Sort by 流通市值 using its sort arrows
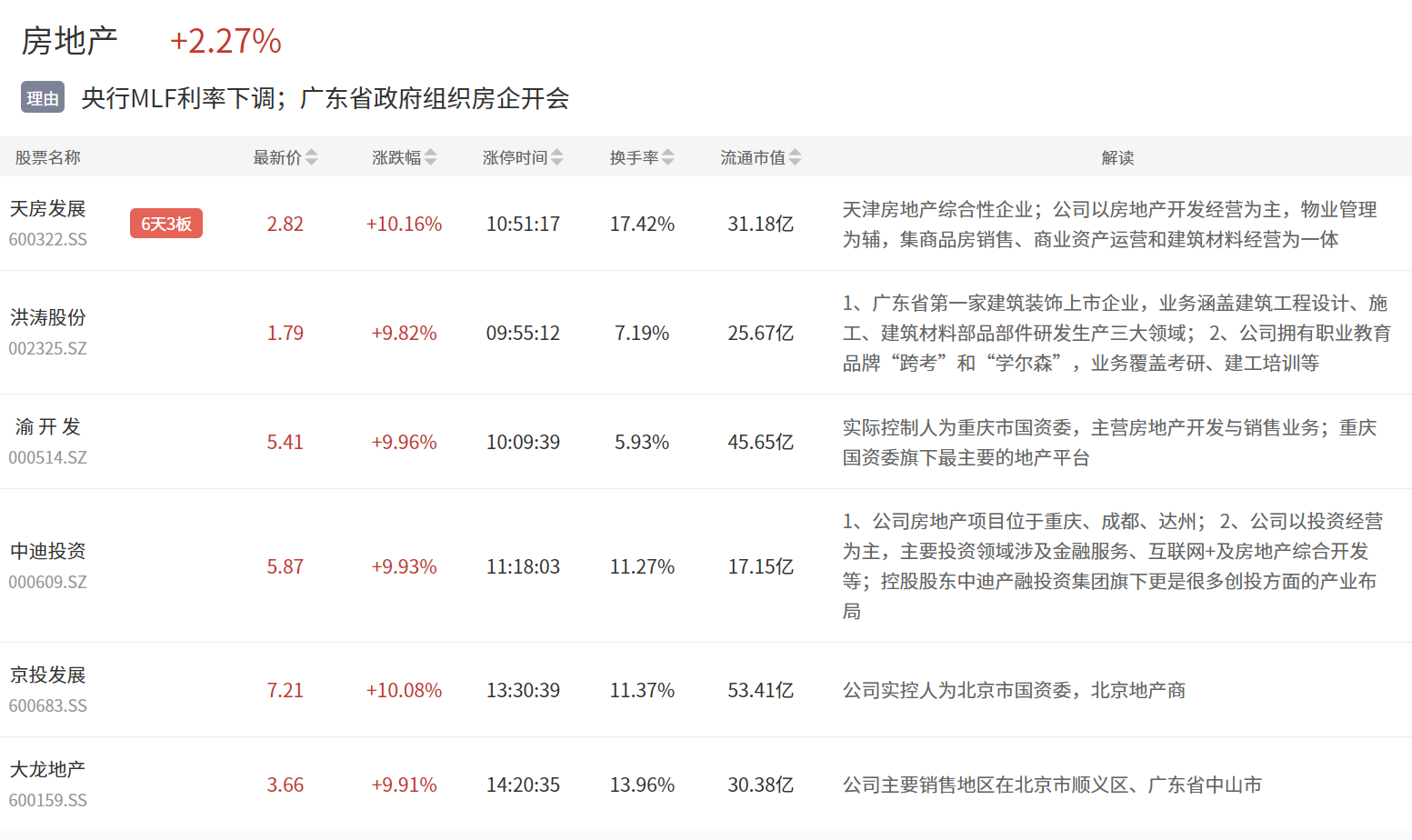Screen dimensions: 1412x840 [x=795, y=157]
